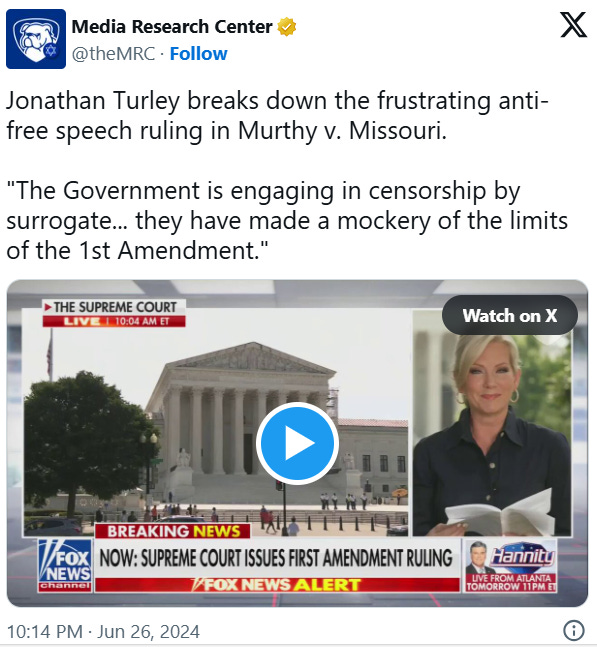Open the tweet info icon

pos(573,630)
